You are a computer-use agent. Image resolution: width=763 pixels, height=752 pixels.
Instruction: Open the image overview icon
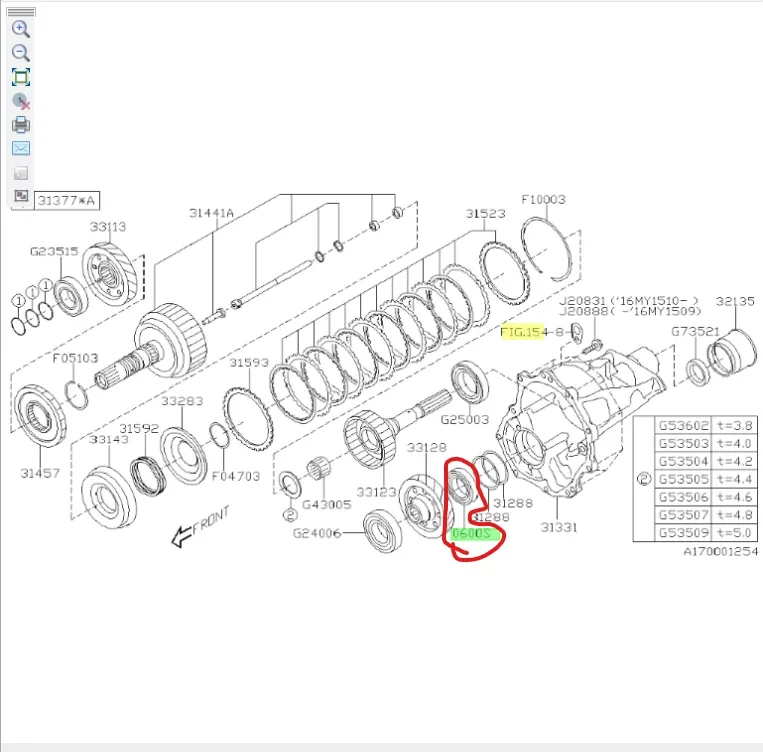[x=21, y=196]
